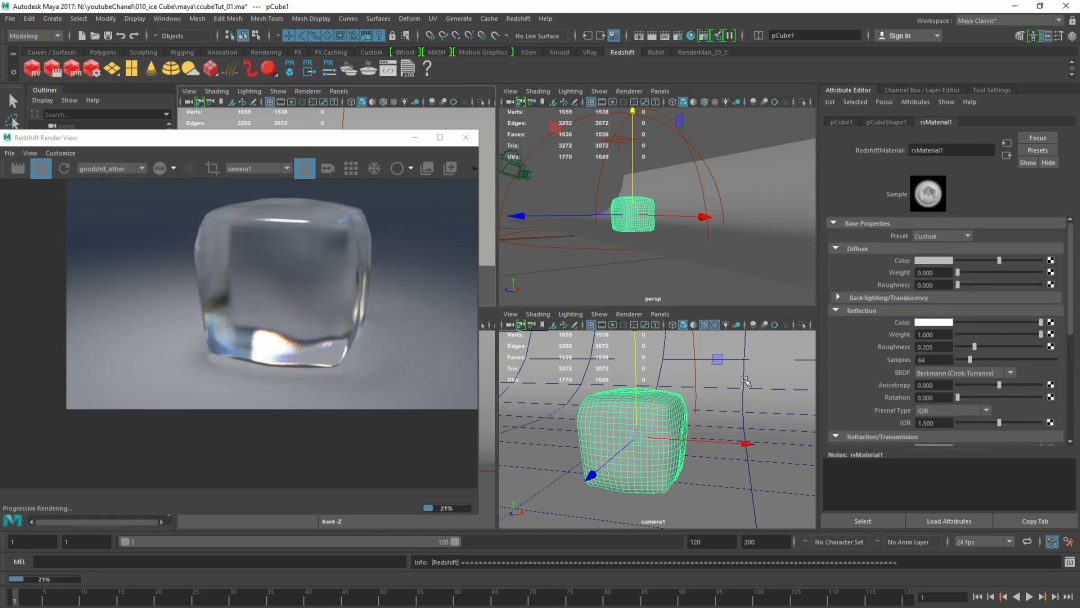Screen dimensions: 1080x608
Task: Toggle the Reflection Roughness map checker button
Action: tap(1051, 347)
